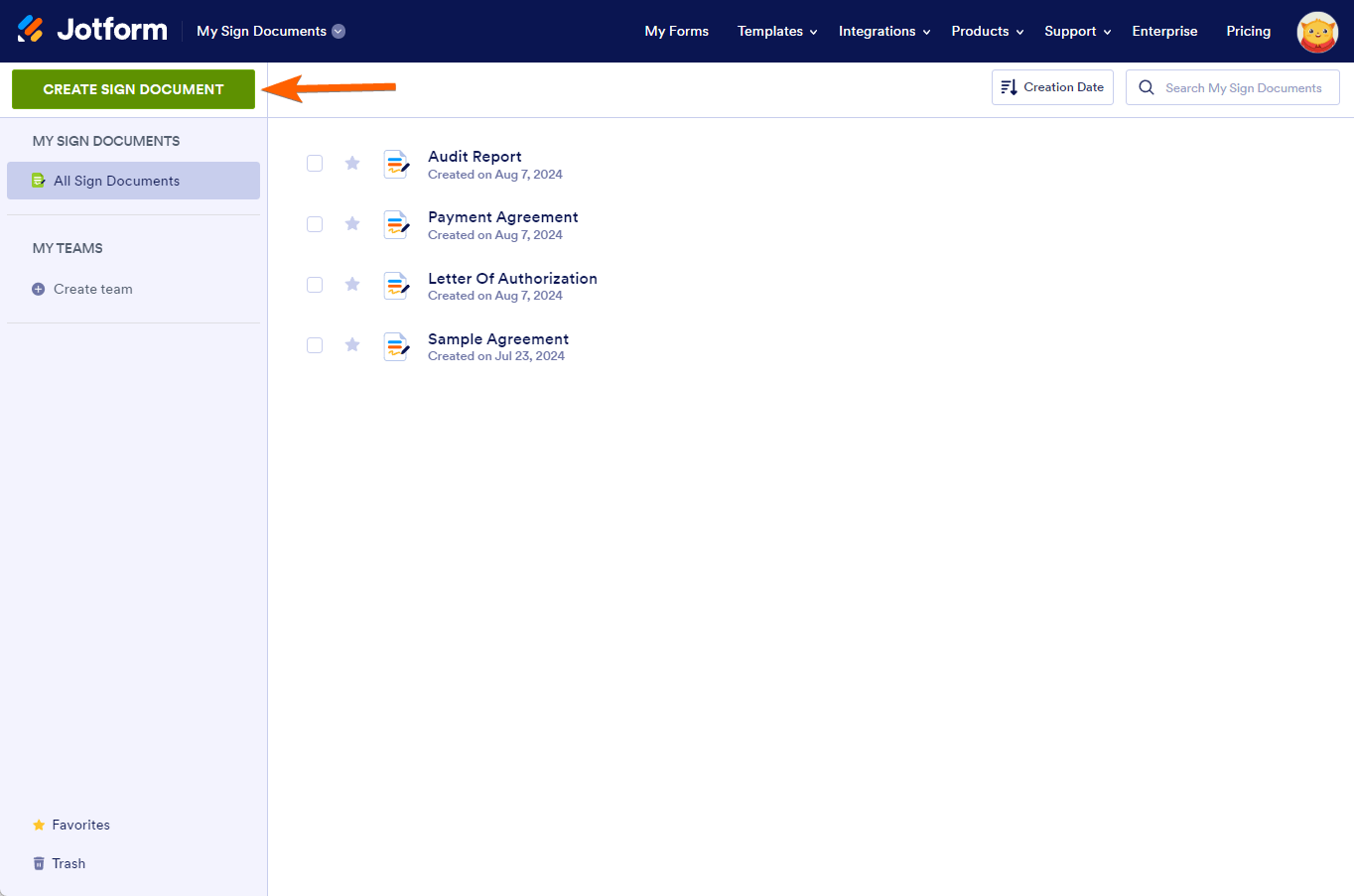Screen dimensions: 1354x896
Task: Go to My Forms
Action: pyautogui.click(x=677, y=31)
